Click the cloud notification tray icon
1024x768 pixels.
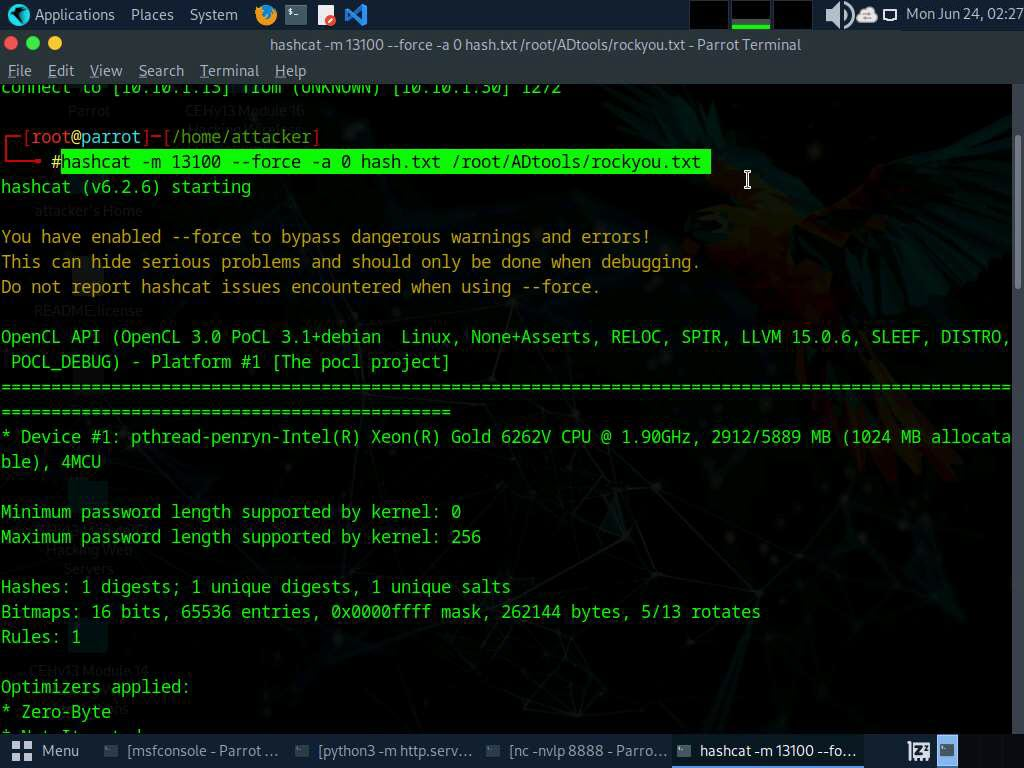[x=866, y=15]
